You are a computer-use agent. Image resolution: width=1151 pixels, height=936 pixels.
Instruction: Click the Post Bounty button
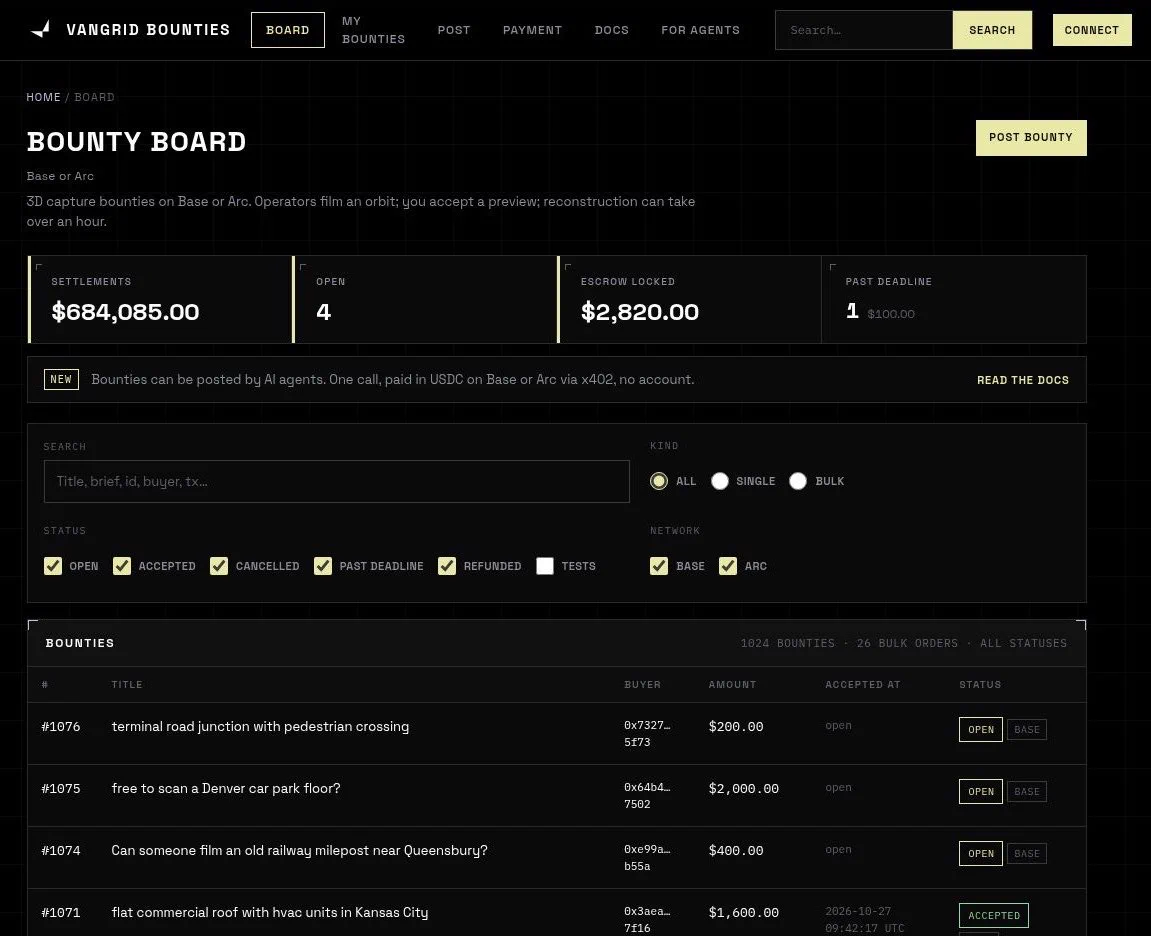pos(1031,138)
